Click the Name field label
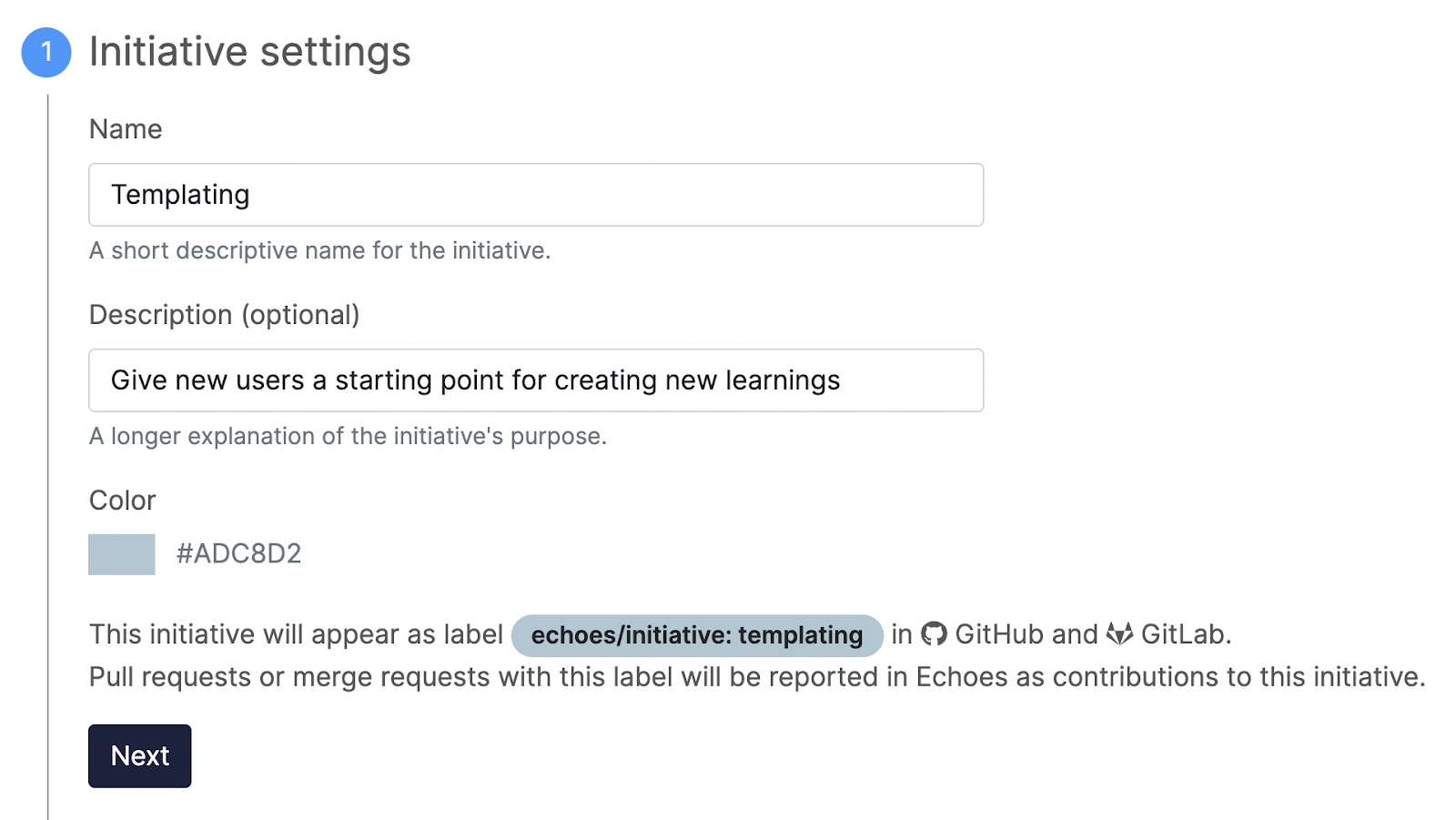Viewport: 1456px width, 820px height. pos(126,129)
